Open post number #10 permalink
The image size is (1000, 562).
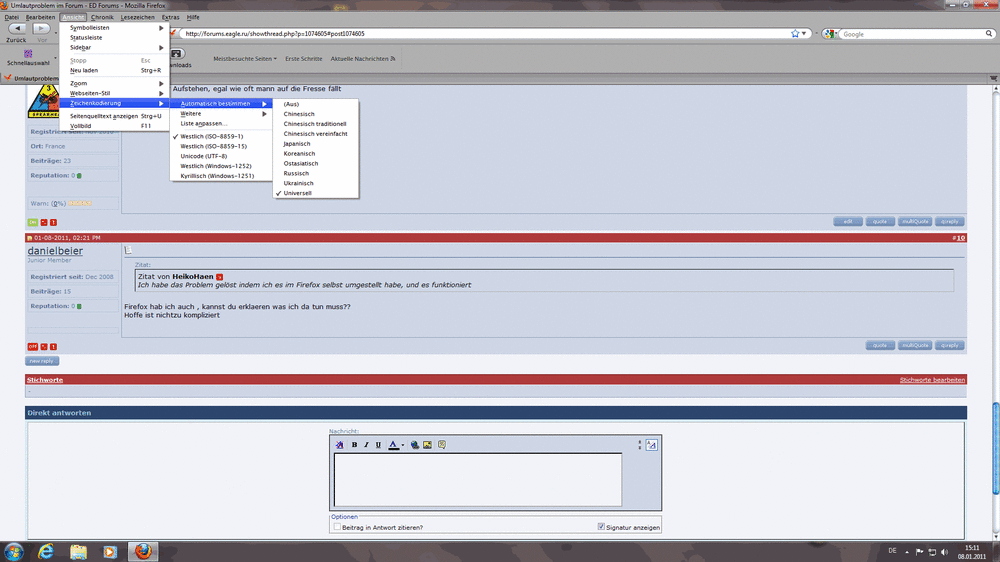[x=959, y=238]
